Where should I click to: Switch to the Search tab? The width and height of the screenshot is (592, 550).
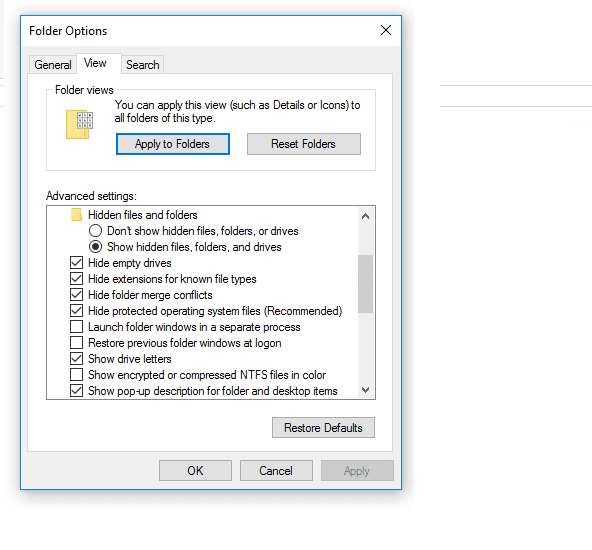pos(143,65)
